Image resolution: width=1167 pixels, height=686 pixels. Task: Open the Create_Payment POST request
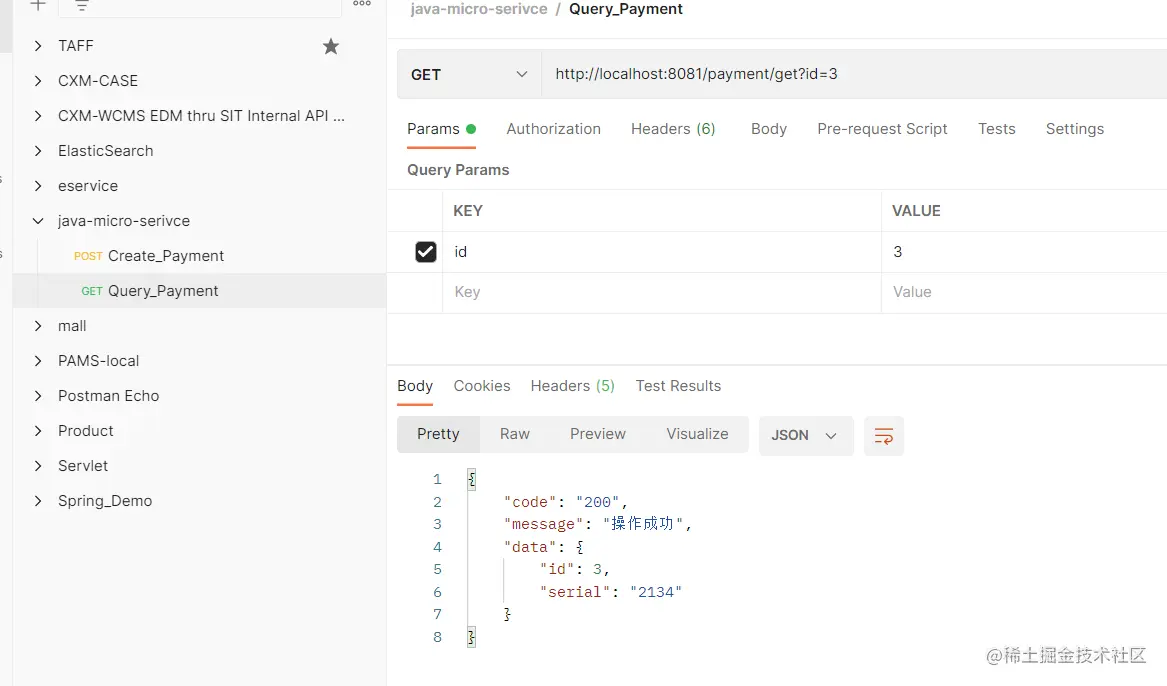(165, 256)
